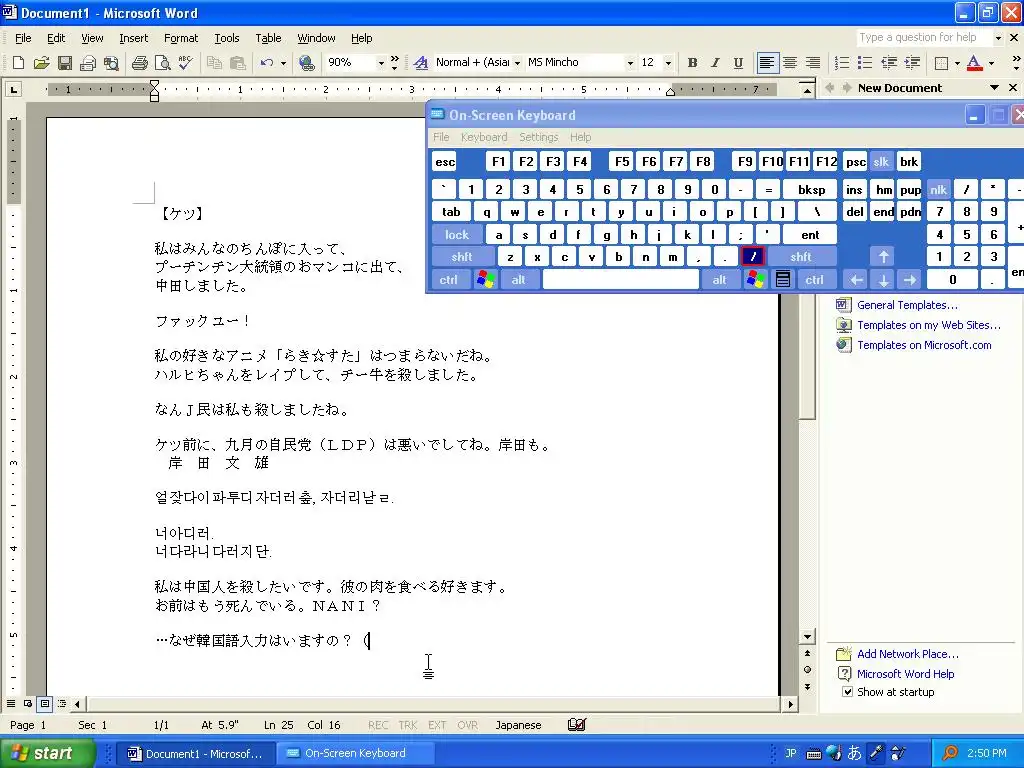Screen dimensions: 1024x768
Task: Click the esc key on On-Screen Keyboard
Action: (x=445, y=162)
